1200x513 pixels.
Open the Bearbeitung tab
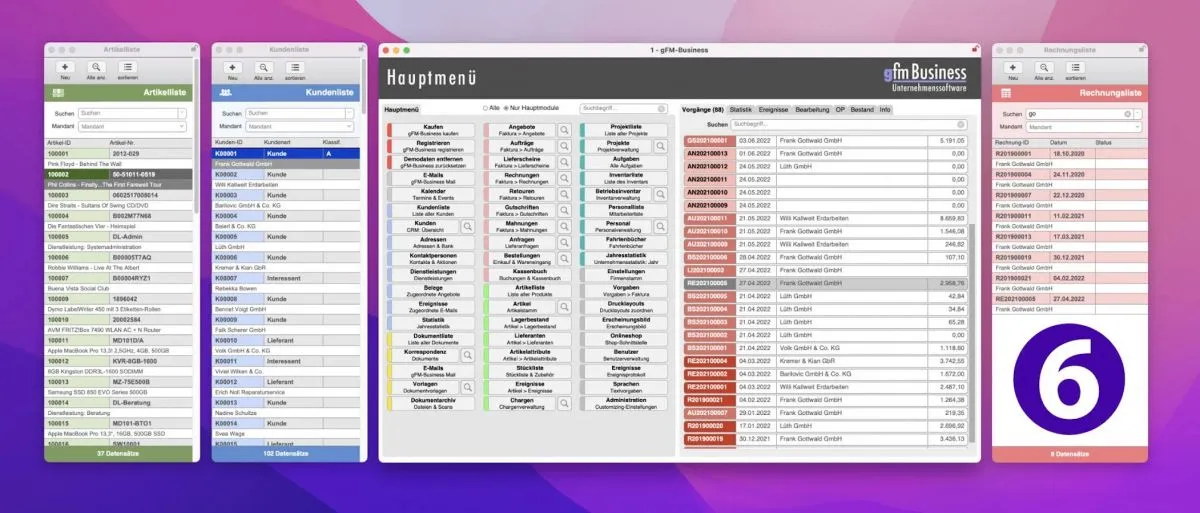click(811, 108)
